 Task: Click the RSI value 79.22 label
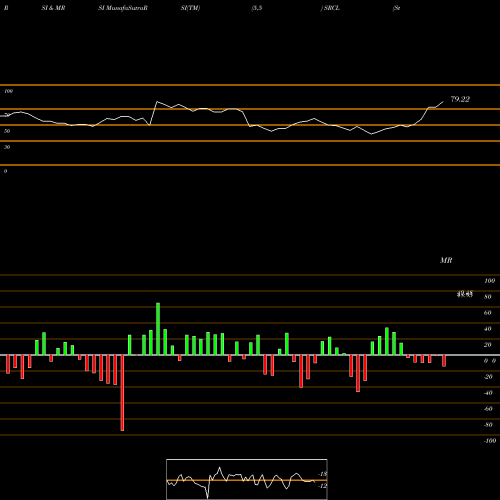[460, 99]
